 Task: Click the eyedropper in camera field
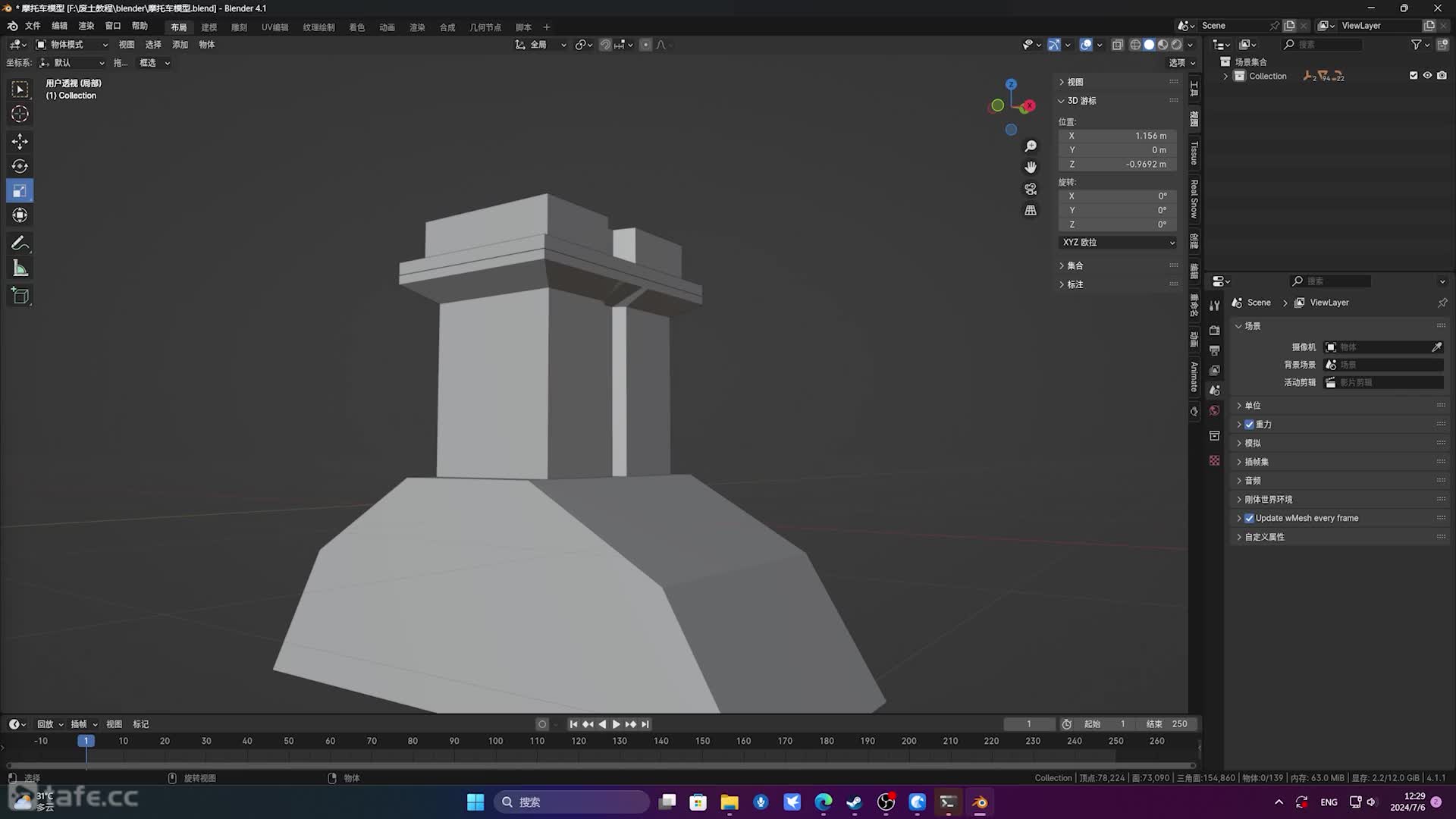pyautogui.click(x=1436, y=347)
